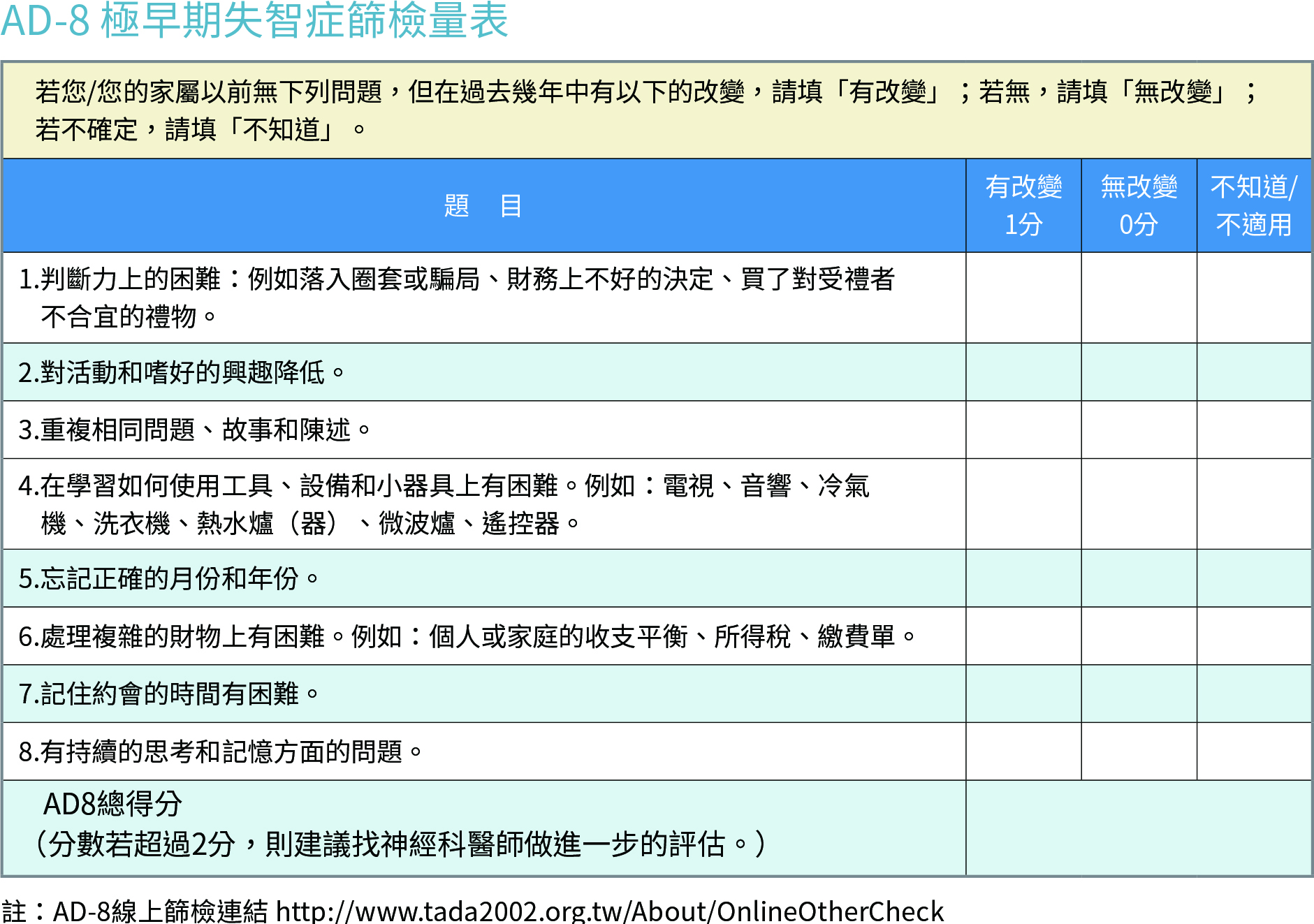Click the '無改變' cell for question 7
This screenshot has height=924, width=1314.
(1139, 694)
